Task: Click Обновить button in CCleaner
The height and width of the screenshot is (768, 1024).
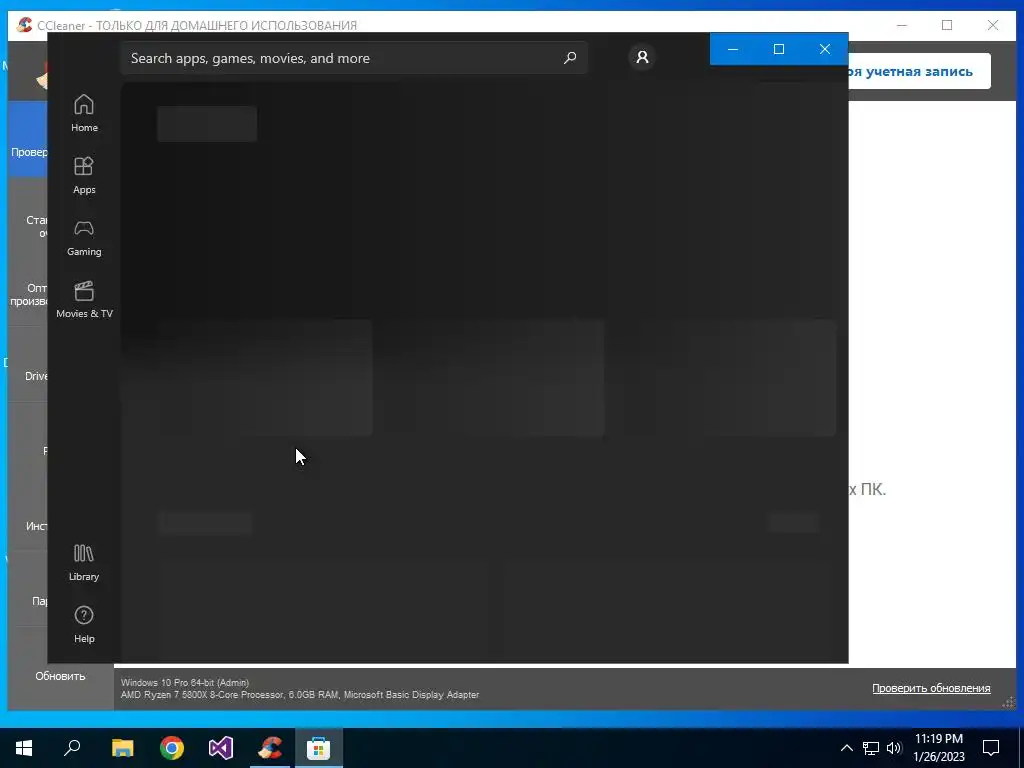Action: pos(60,676)
